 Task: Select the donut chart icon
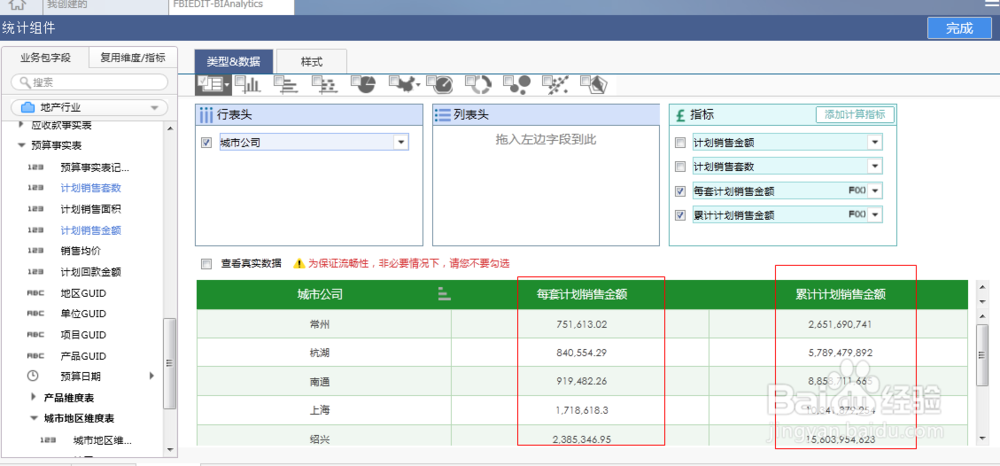pos(478,84)
